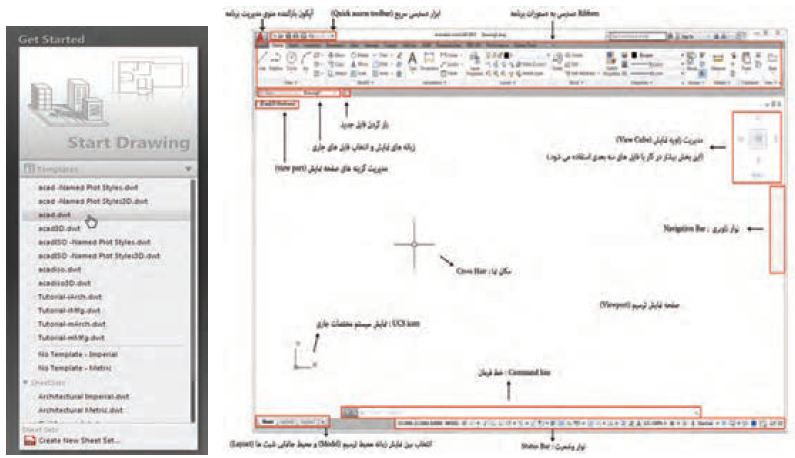Select template acad -Named Plot Styles3D.dwt
795x458 pixels.
click(93, 201)
